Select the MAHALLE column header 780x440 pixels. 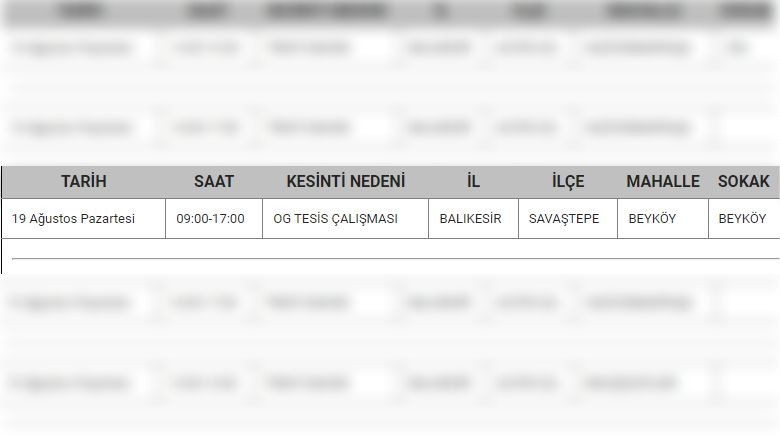click(x=663, y=181)
